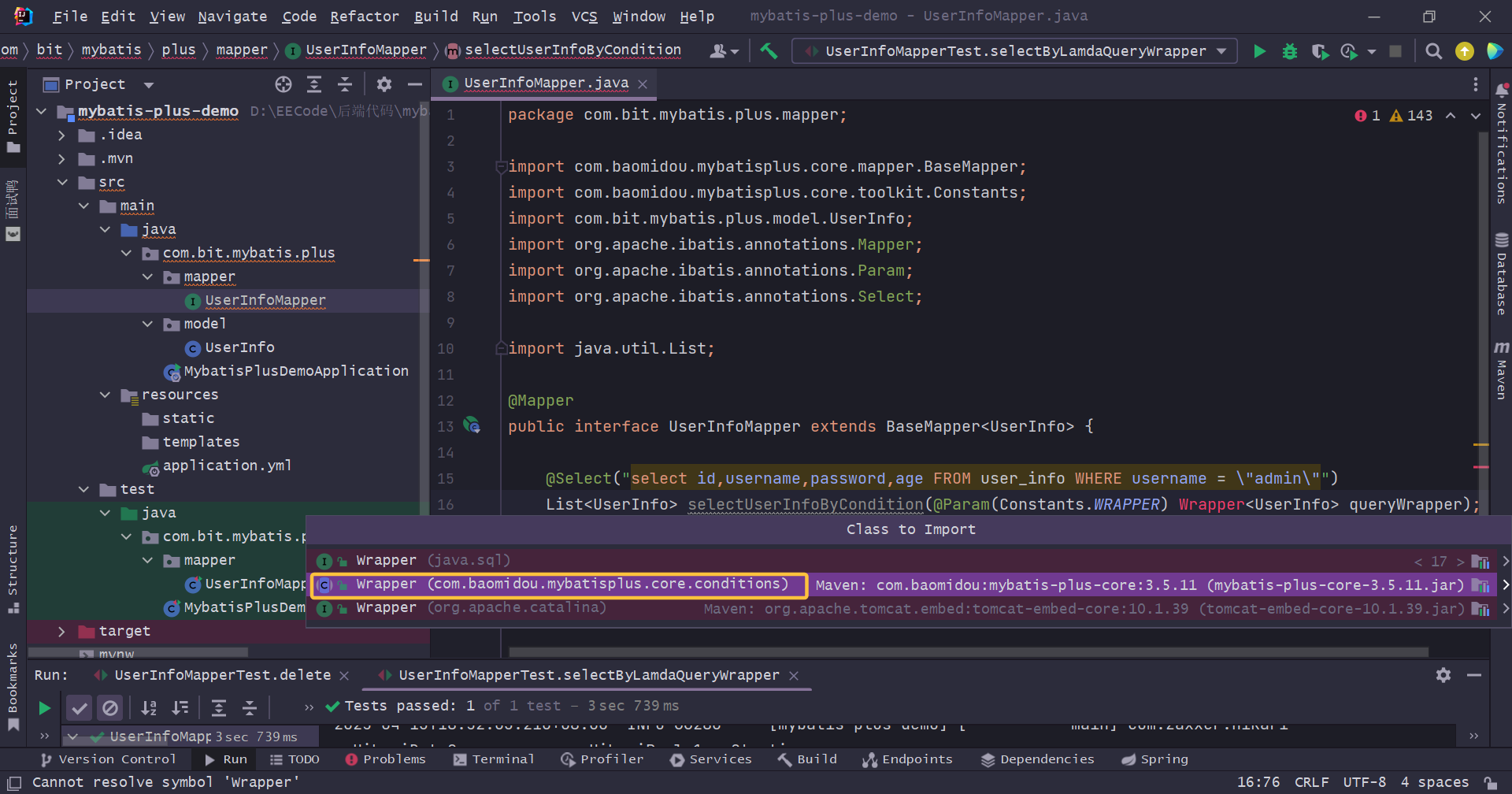Image resolution: width=1512 pixels, height=794 pixels.
Task: Toggle Project tool window strip button
Action: [x=13, y=117]
